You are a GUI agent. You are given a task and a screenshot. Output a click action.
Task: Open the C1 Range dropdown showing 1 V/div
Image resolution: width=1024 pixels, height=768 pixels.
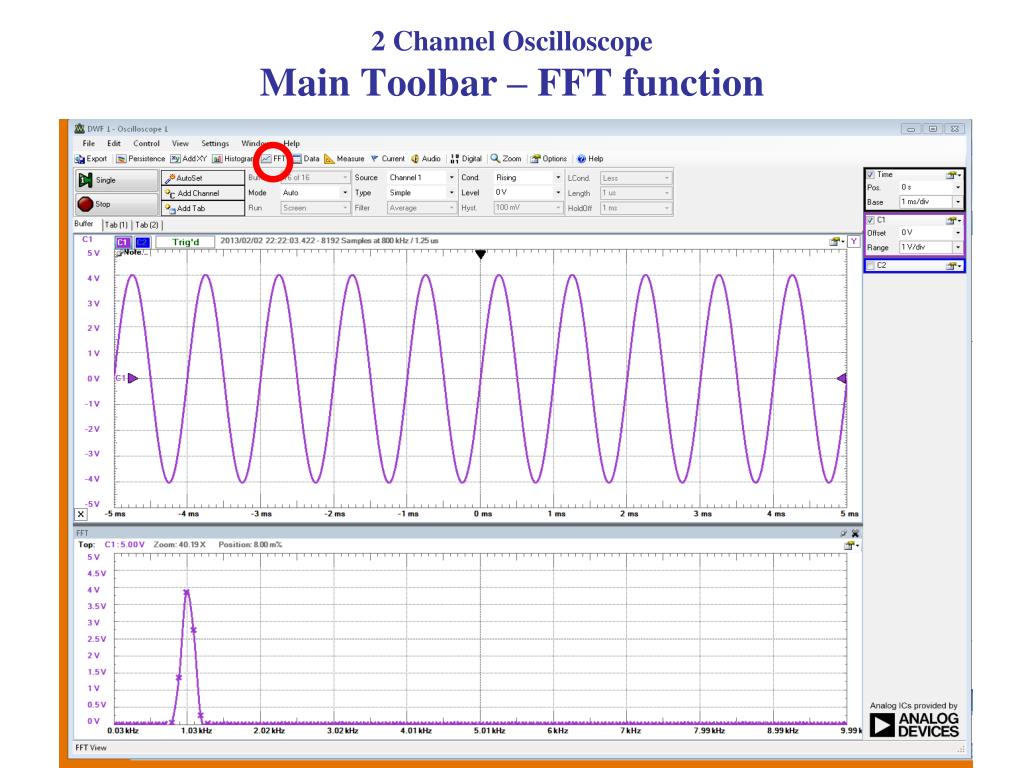(x=930, y=248)
